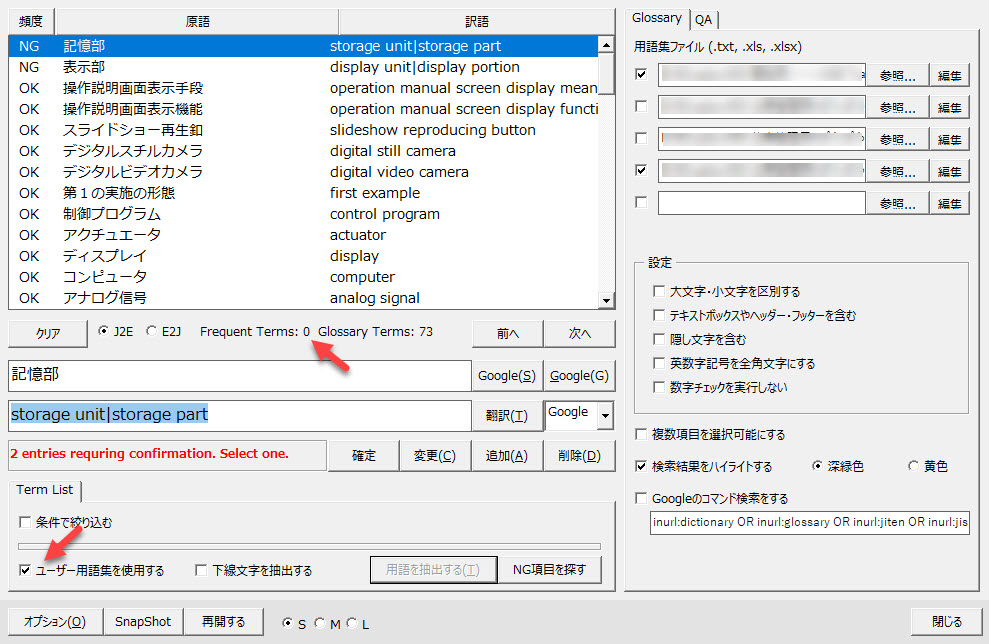989x644 pixels.
Task: Click the 翻訳(T) translate button
Action: tap(506, 415)
